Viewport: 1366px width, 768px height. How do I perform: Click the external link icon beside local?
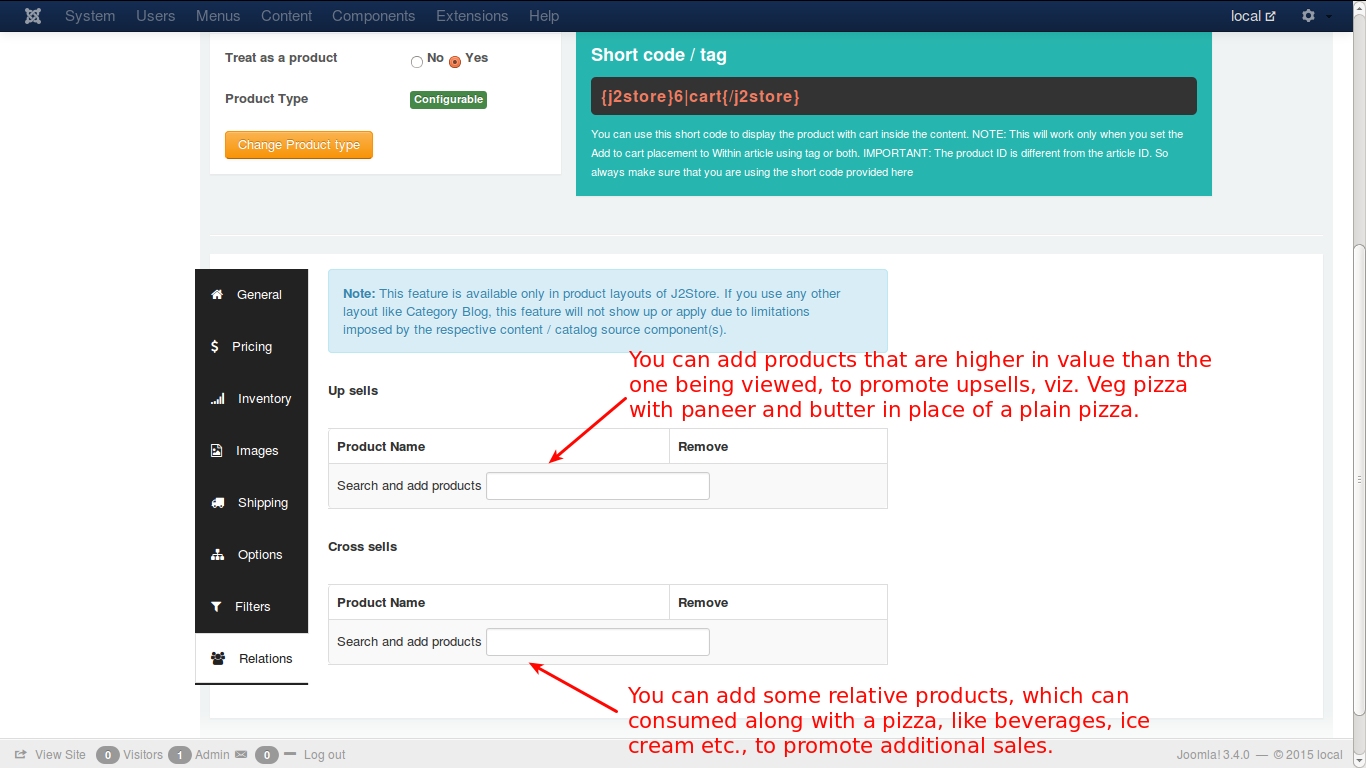tap(1270, 16)
